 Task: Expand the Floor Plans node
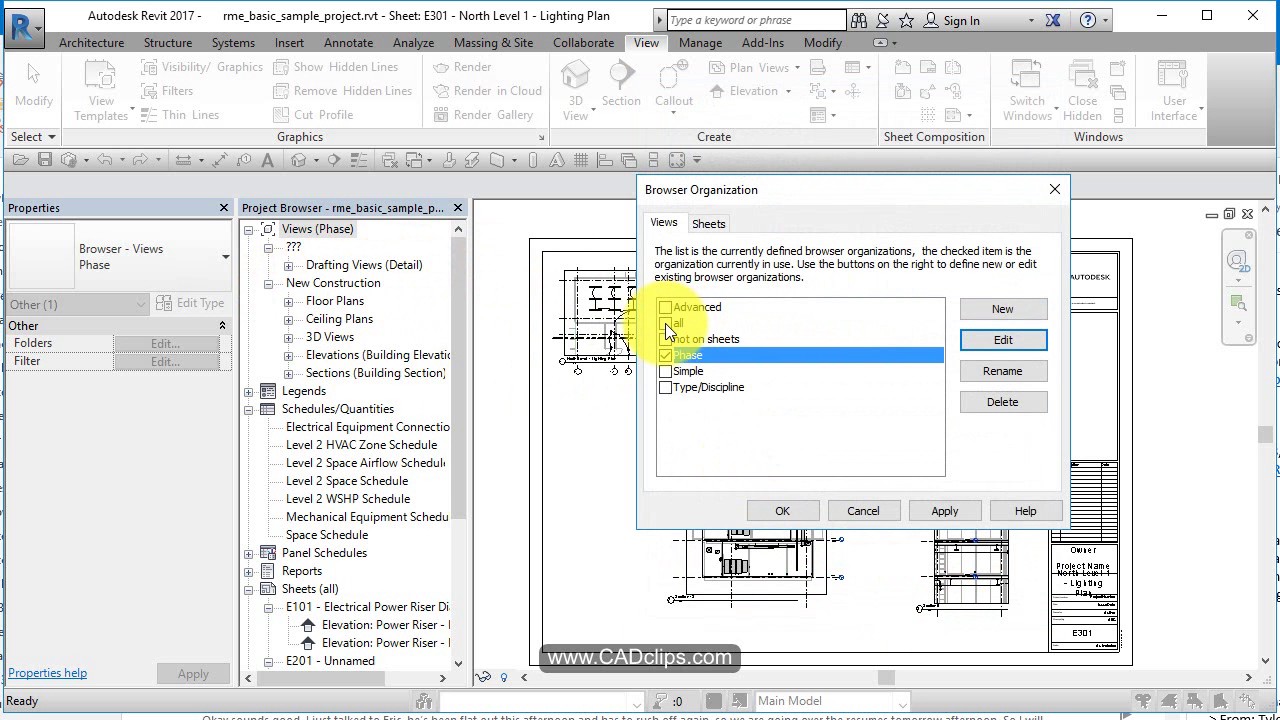point(289,301)
